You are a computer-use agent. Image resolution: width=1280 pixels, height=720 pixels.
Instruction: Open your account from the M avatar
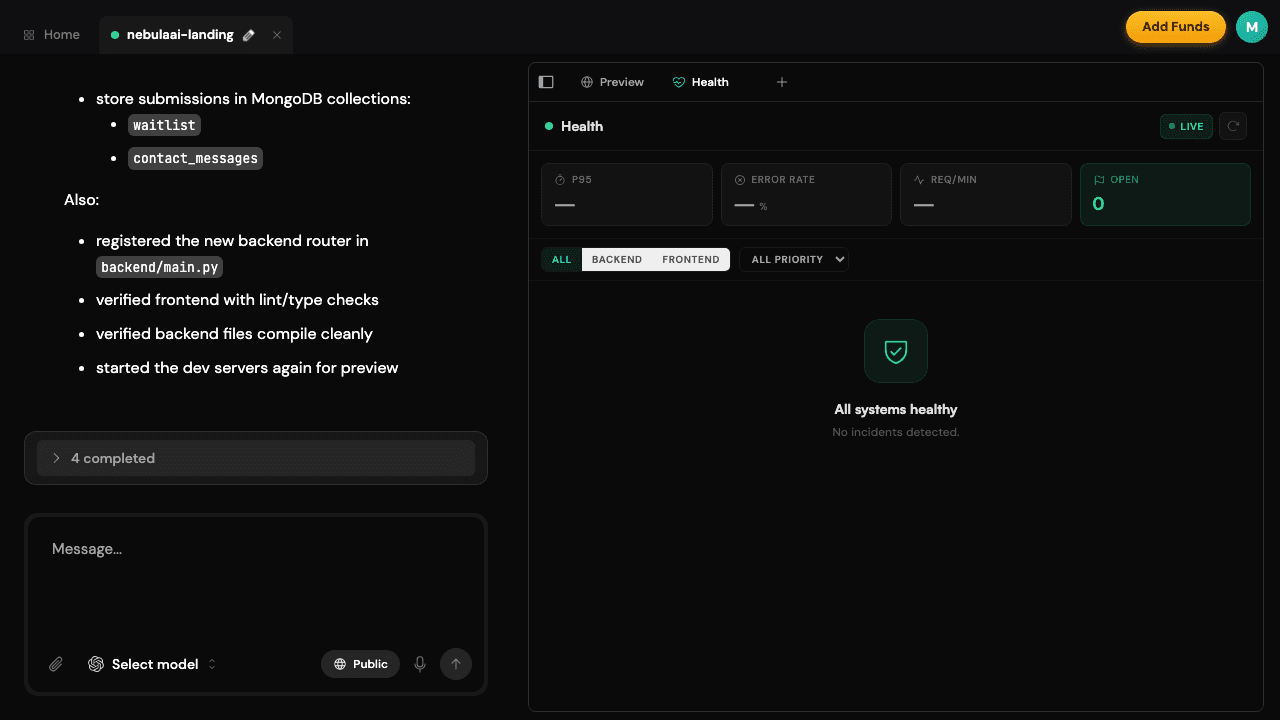click(x=1251, y=26)
